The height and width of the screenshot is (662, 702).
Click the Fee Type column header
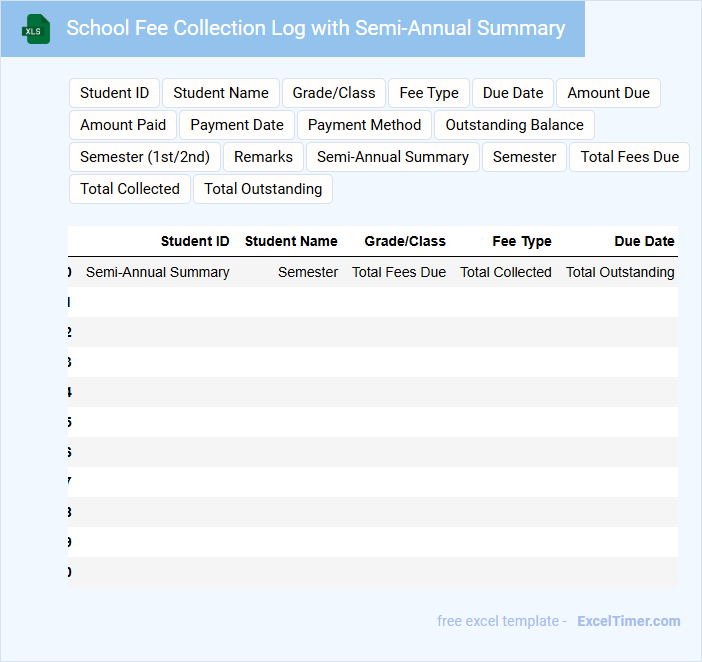coord(522,241)
